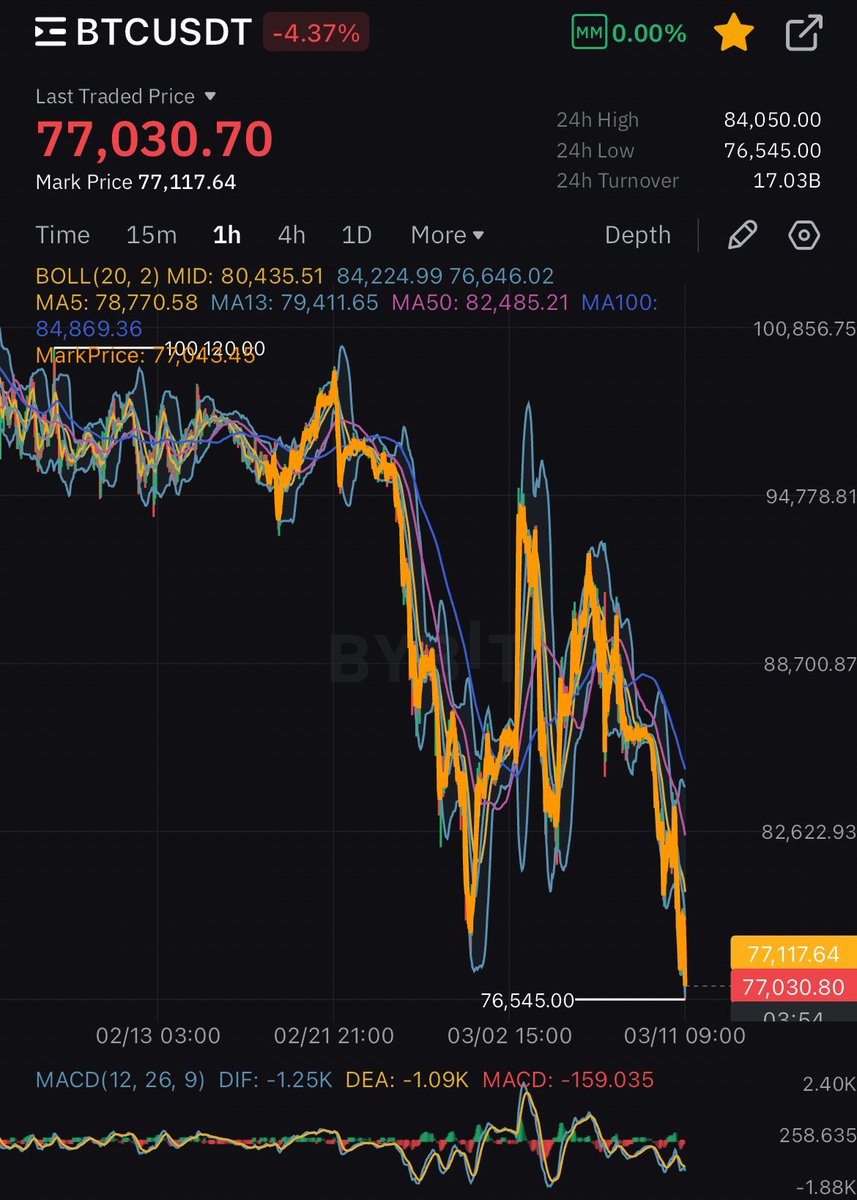Select the 4h timeframe

point(291,235)
